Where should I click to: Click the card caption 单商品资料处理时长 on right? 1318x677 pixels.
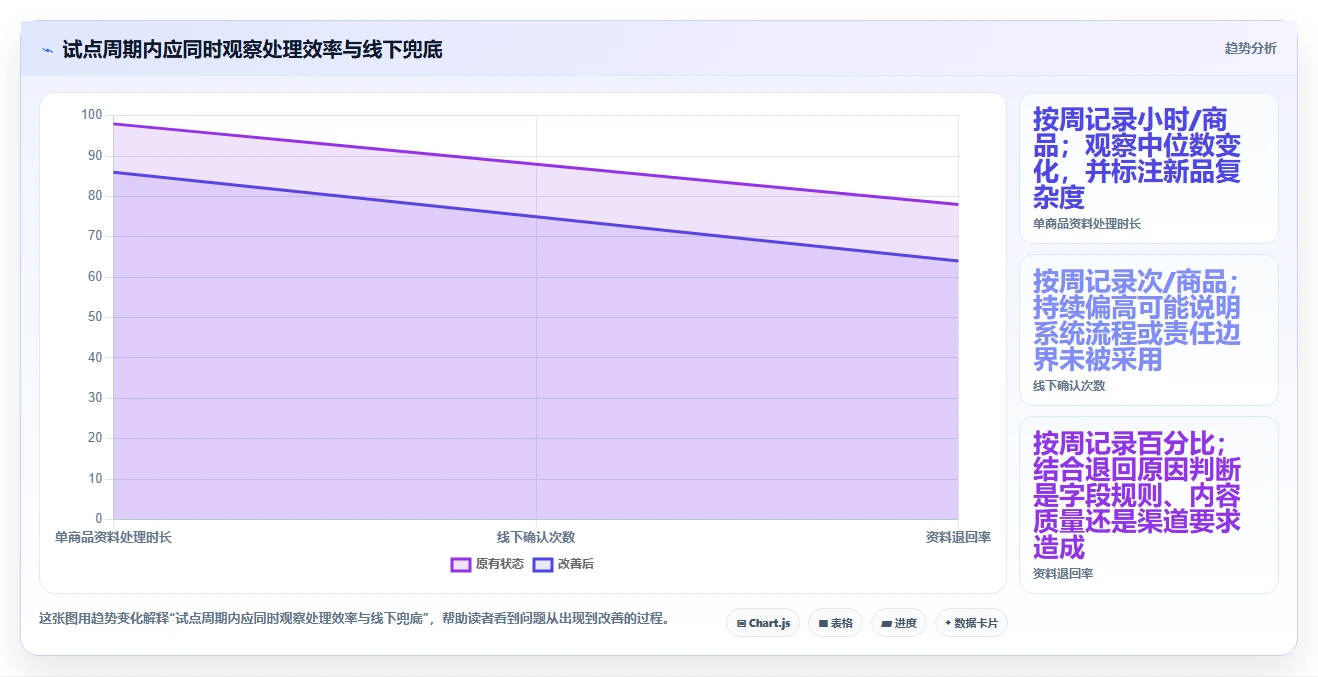pyautogui.click(x=1087, y=224)
